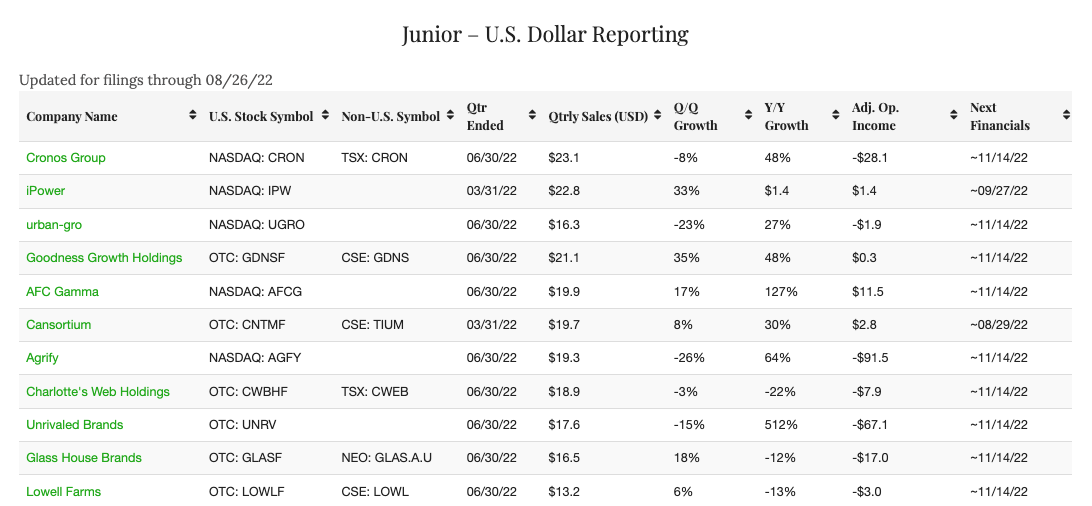Open Cronos Group company link
Viewport: 1092px width, 506px height.
66,158
